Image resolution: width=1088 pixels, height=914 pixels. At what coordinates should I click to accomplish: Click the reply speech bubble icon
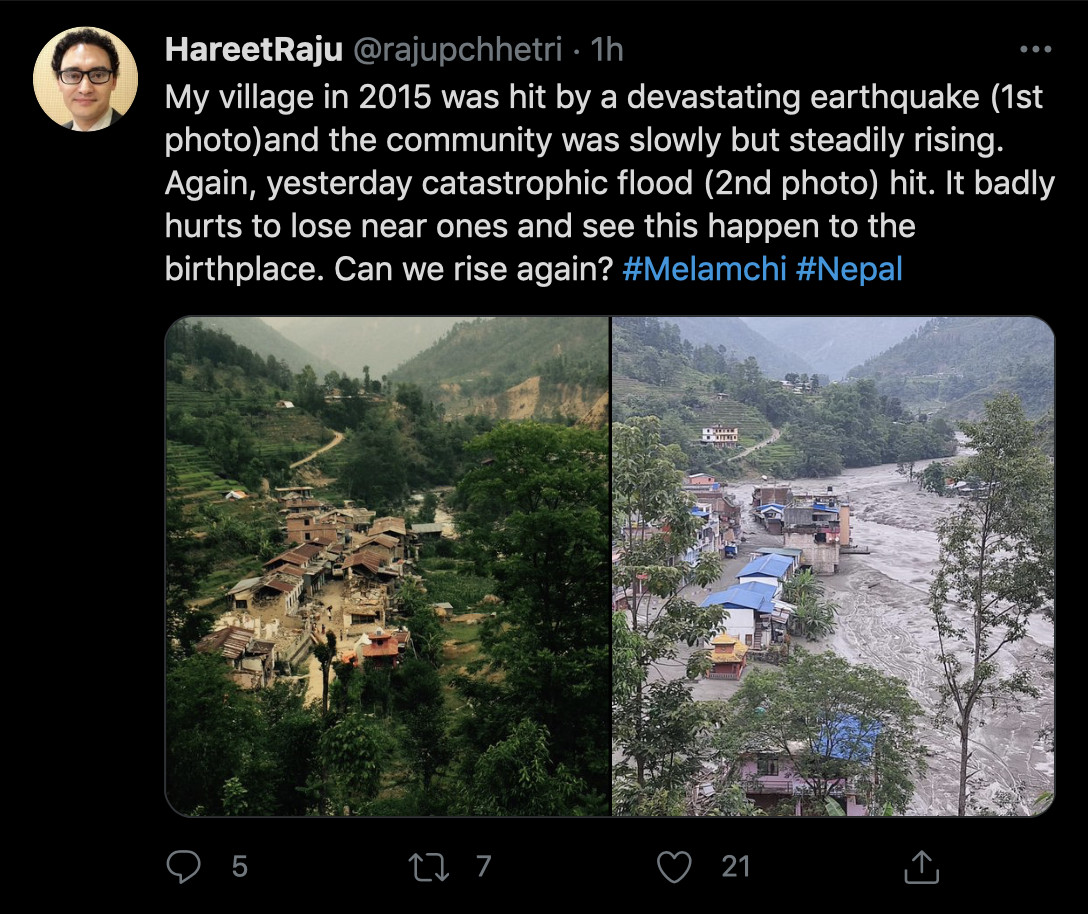[183, 867]
